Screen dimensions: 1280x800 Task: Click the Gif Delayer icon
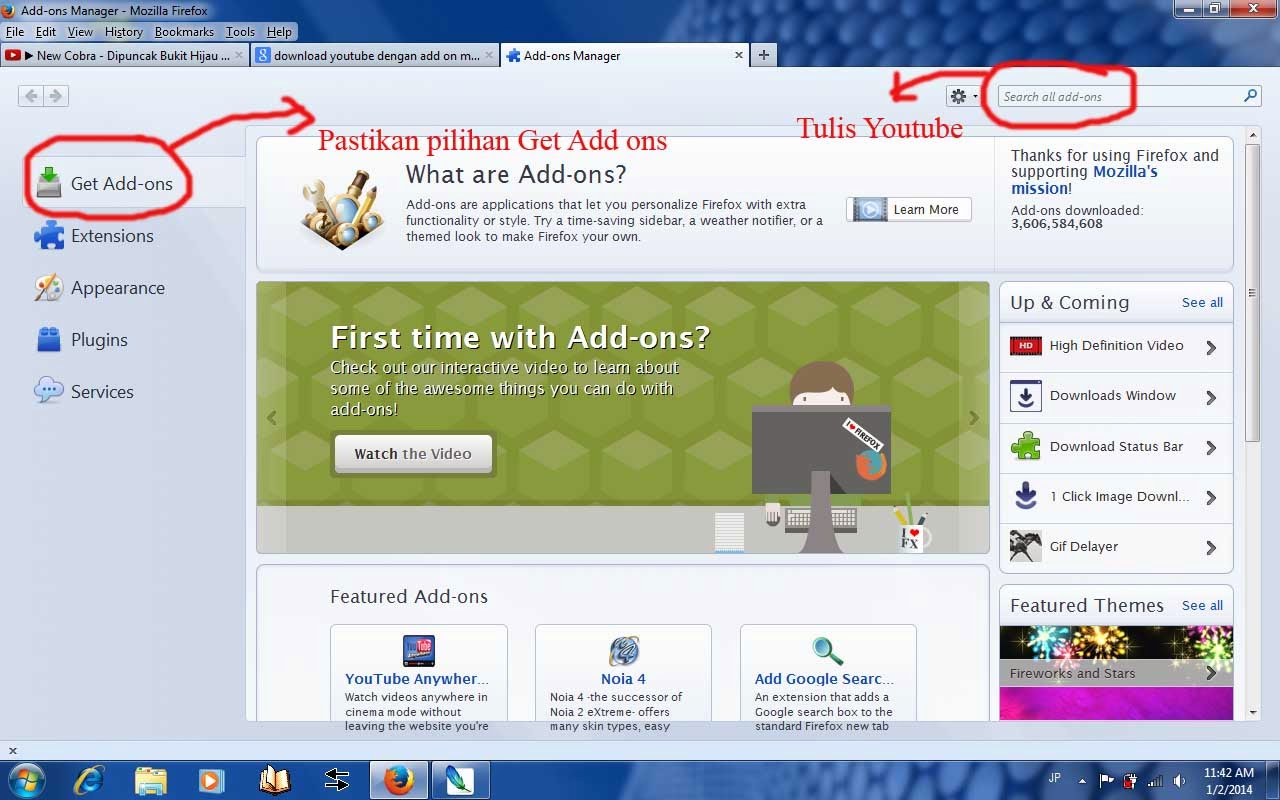pyautogui.click(x=1026, y=546)
